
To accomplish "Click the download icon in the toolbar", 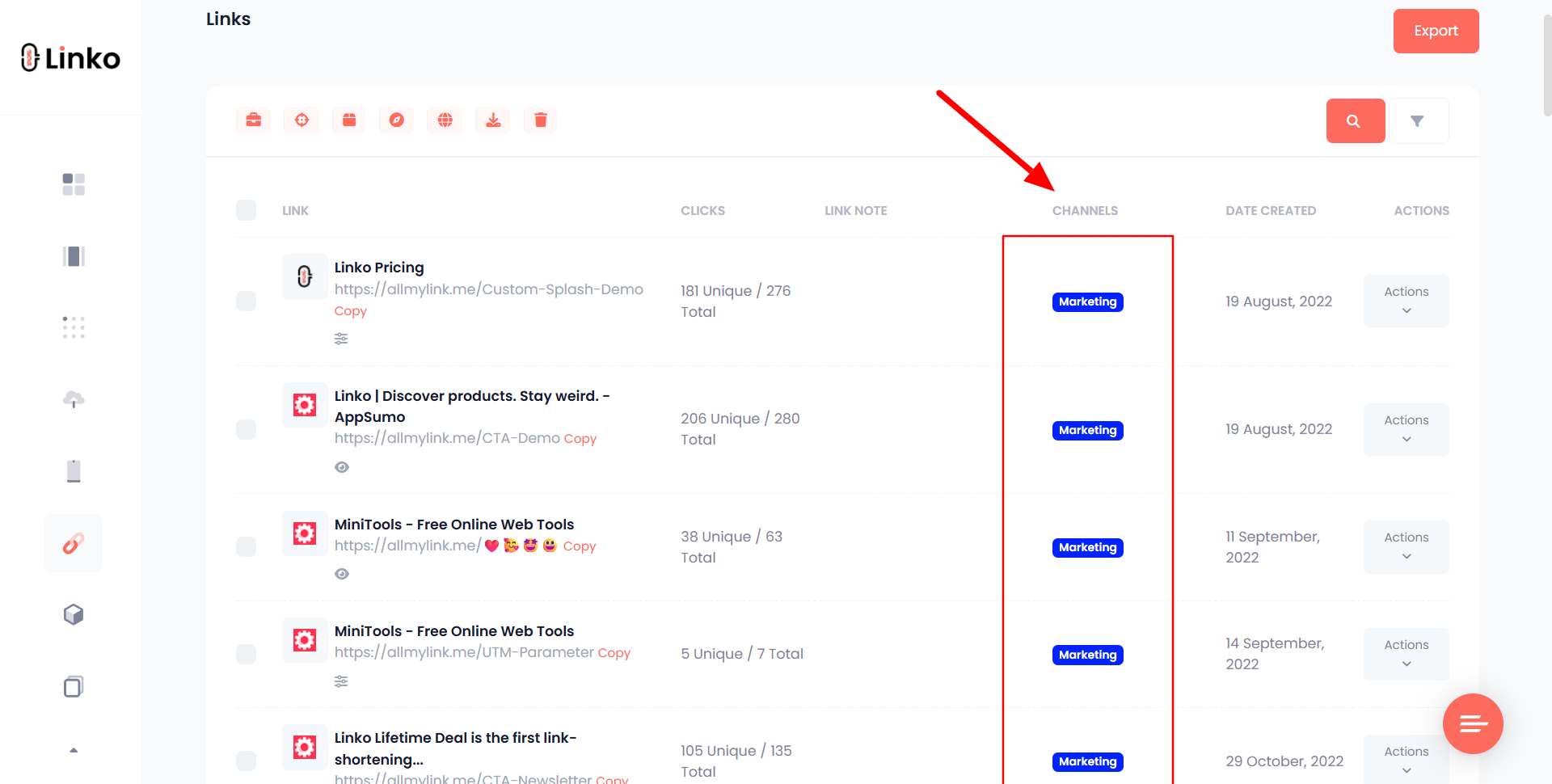I will point(493,120).
